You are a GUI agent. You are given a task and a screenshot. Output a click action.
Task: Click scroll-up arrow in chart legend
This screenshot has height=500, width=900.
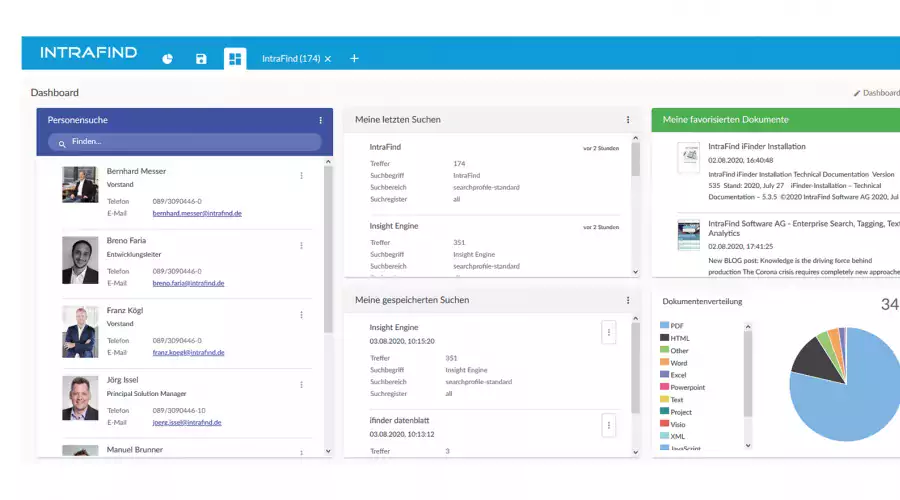(x=748, y=327)
